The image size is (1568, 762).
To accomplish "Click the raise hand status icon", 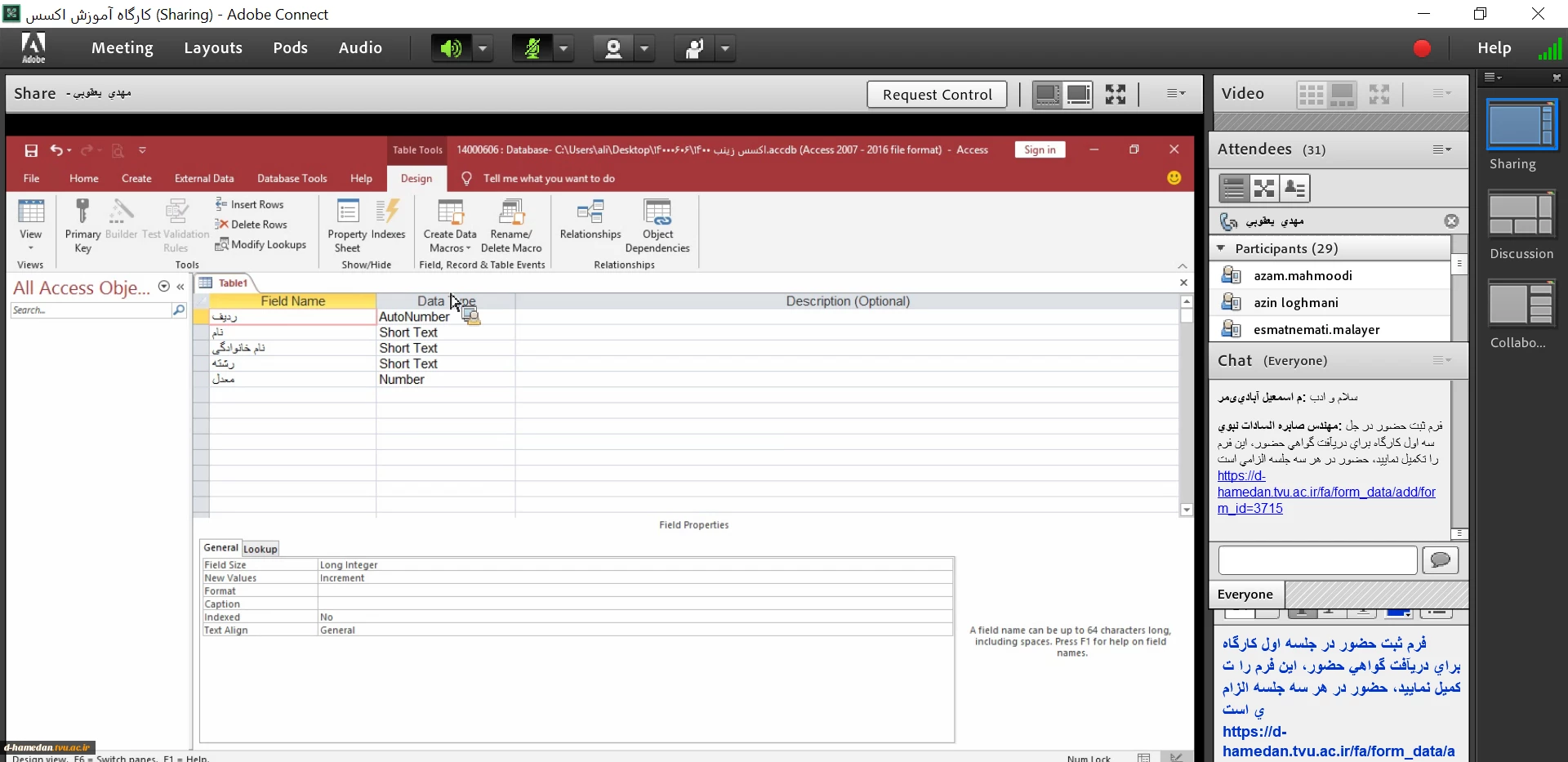I will [694, 48].
